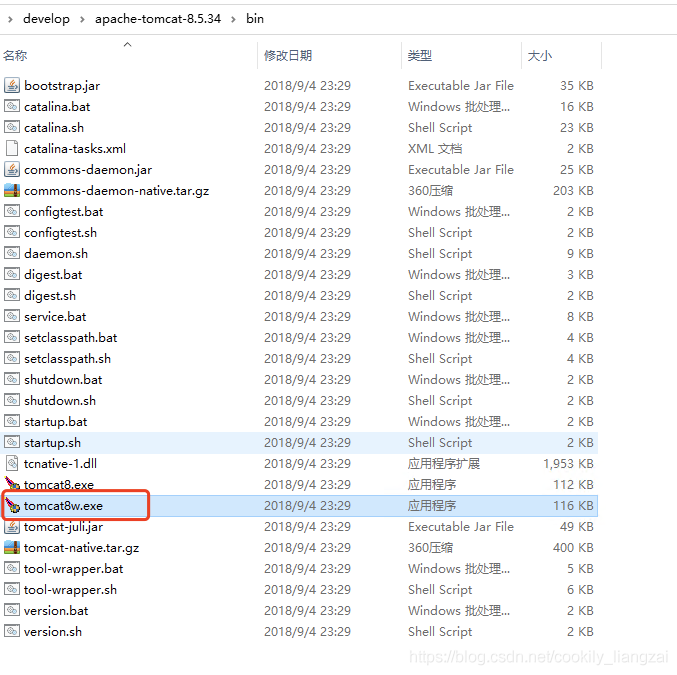677x675 pixels.
Task: Select the tomcat-juli.jar Java icon
Action: (x=12, y=526)
